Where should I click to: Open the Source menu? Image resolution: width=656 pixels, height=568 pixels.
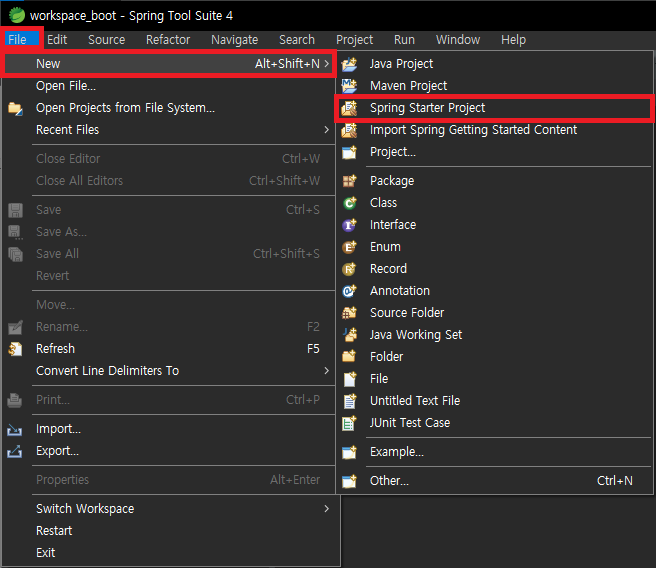pos(107,40)
